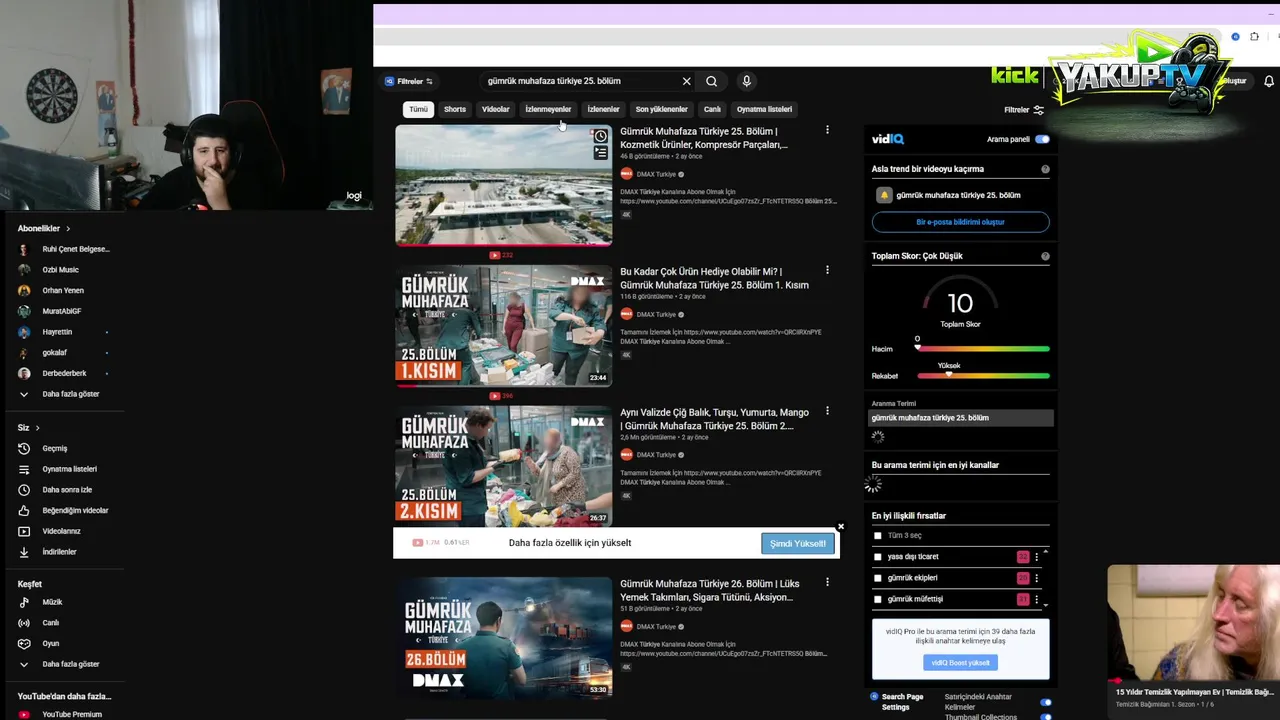
Task: Select the Son yüklenenler filter chip
Action: (661, 109)
